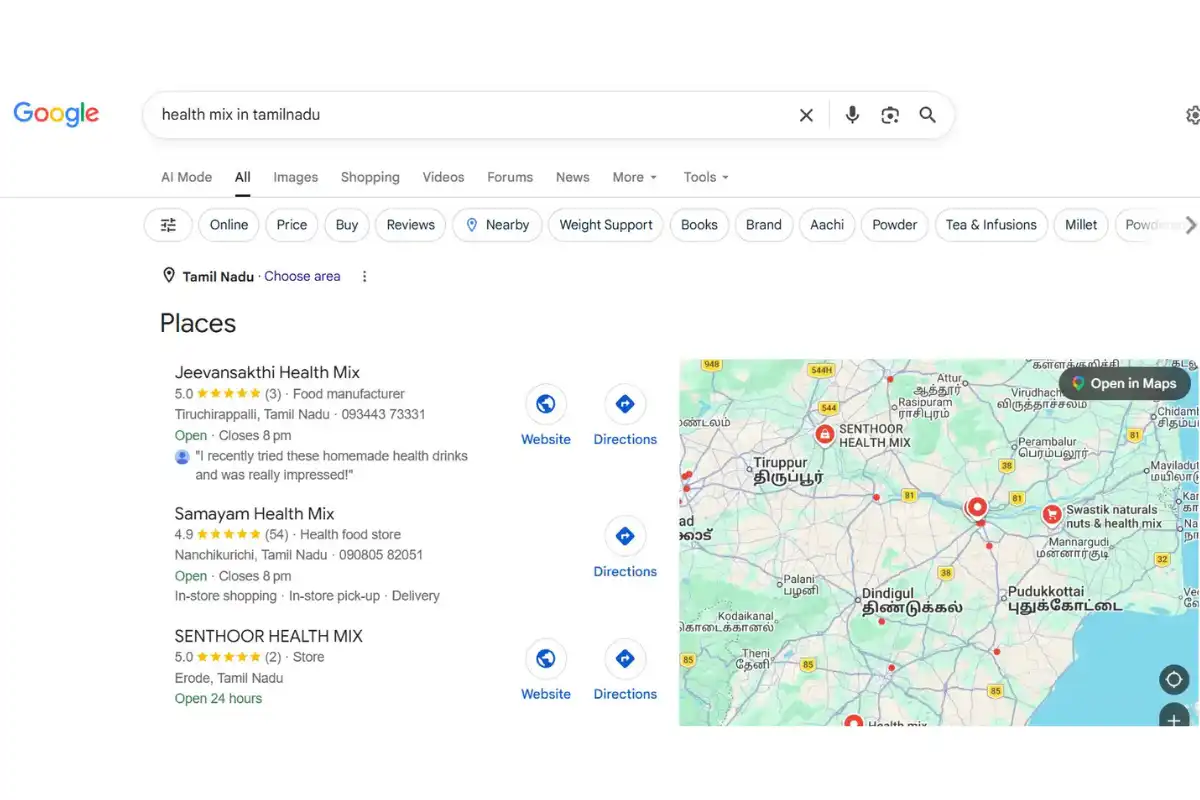The width and height of the screenshot is (1200, 800).
Task: Switch to Images tab
Action: pyautogui.click(x=296, y=177)
